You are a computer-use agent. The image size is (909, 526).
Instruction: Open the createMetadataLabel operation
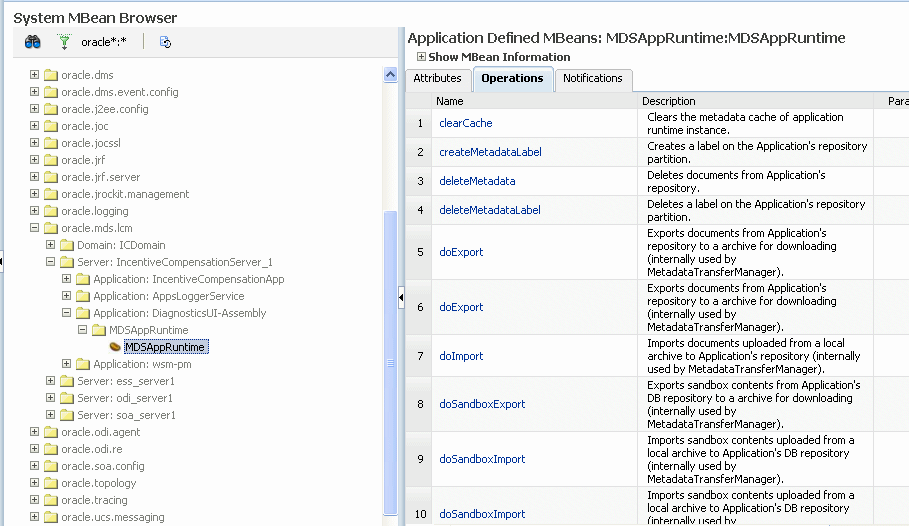[490, 152]
